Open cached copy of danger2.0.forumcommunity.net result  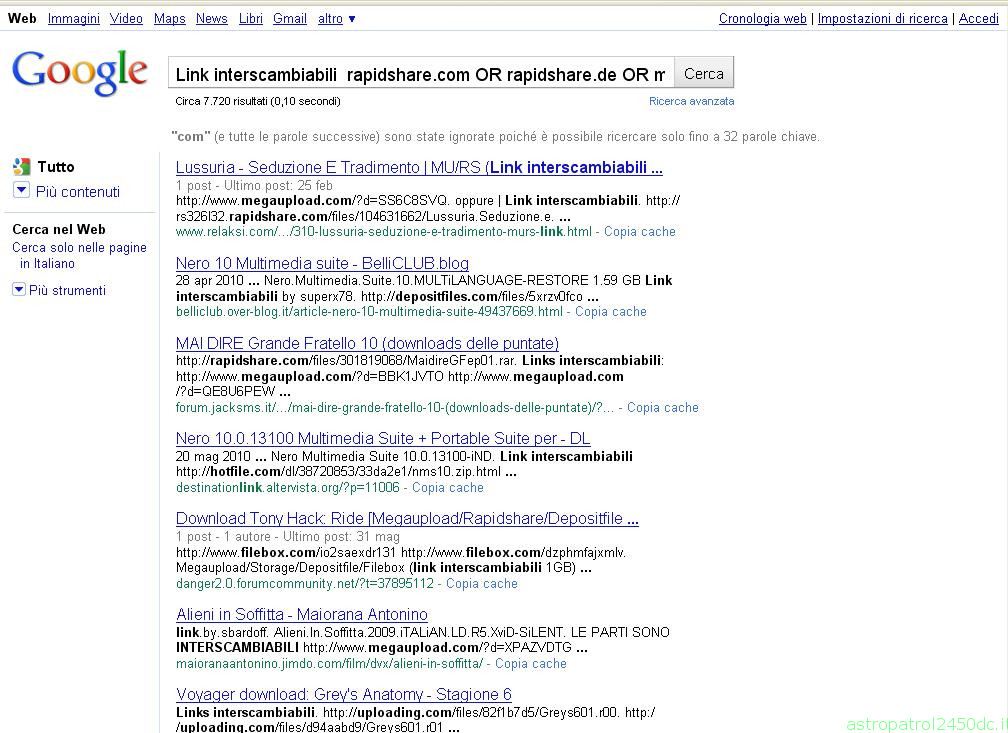click(482, 583)
